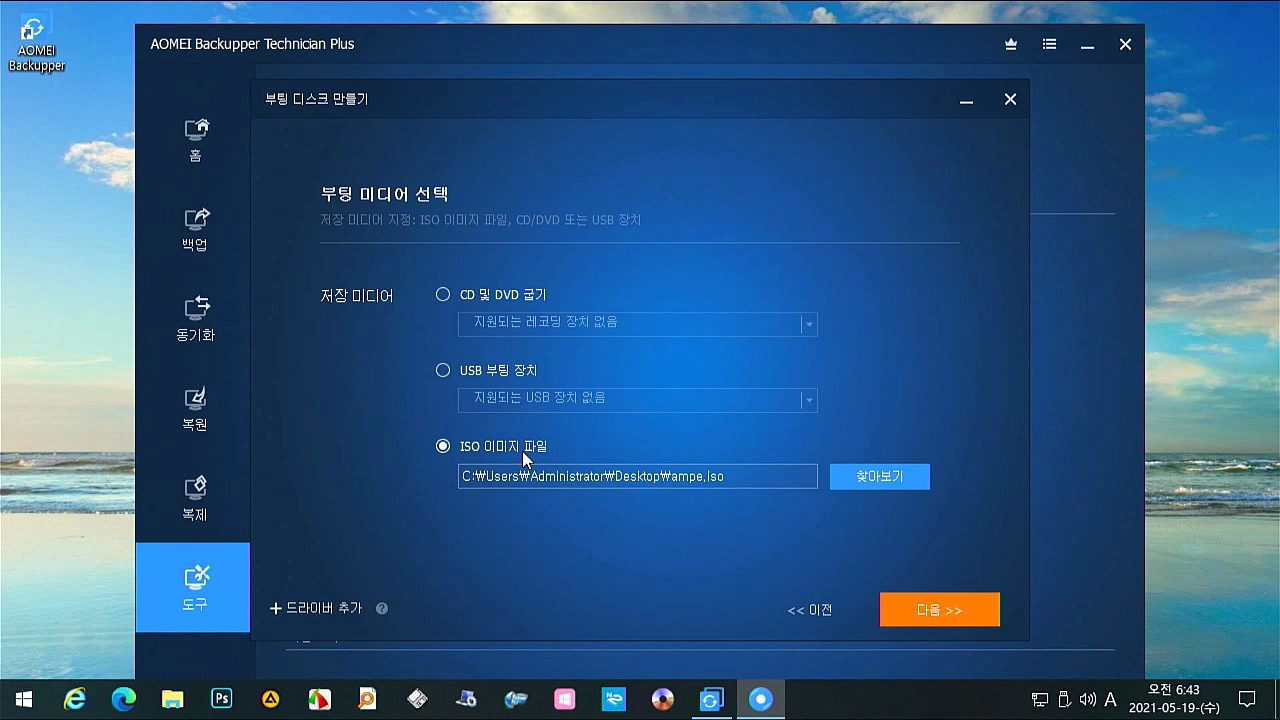Screen dimensions: 1280x720
Task: Go back with << 이전 link
Action: 810,610
